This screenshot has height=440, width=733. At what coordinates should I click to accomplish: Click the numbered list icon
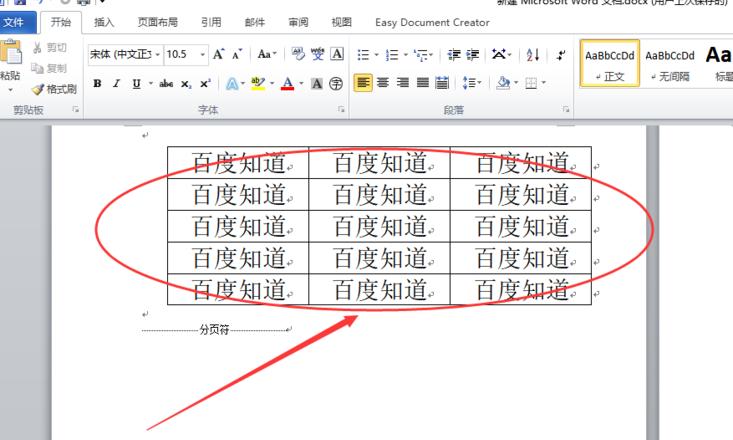(392, 55)
